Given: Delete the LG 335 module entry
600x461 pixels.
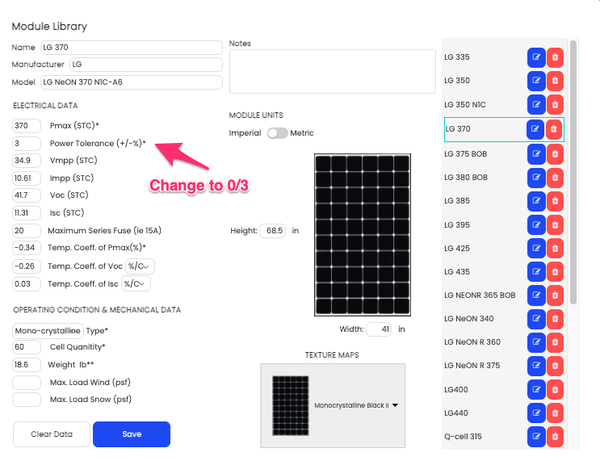Looking at the screenshot, I should pos(555,57).
